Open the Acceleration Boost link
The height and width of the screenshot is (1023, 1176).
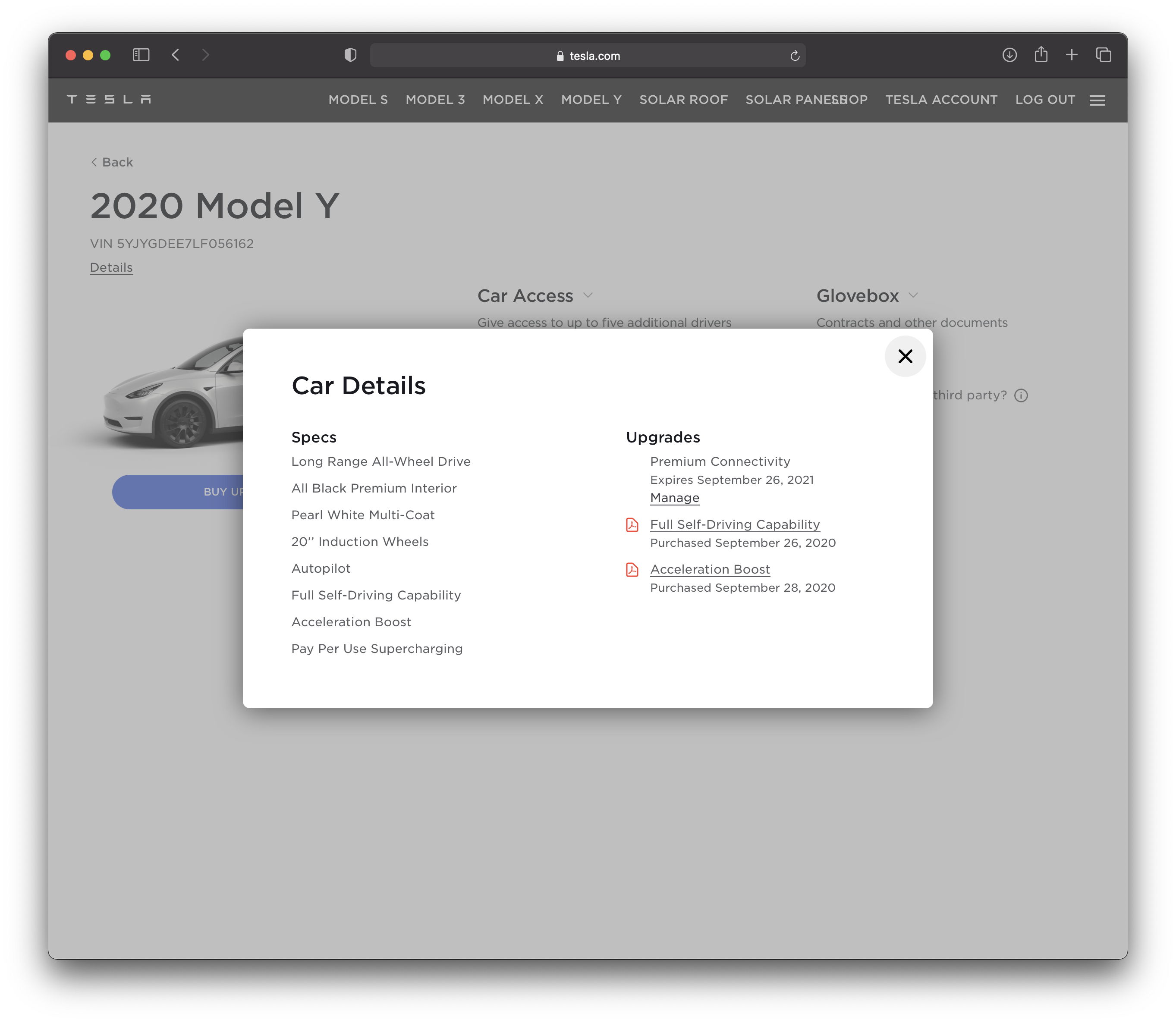click(x=710, y=569)
